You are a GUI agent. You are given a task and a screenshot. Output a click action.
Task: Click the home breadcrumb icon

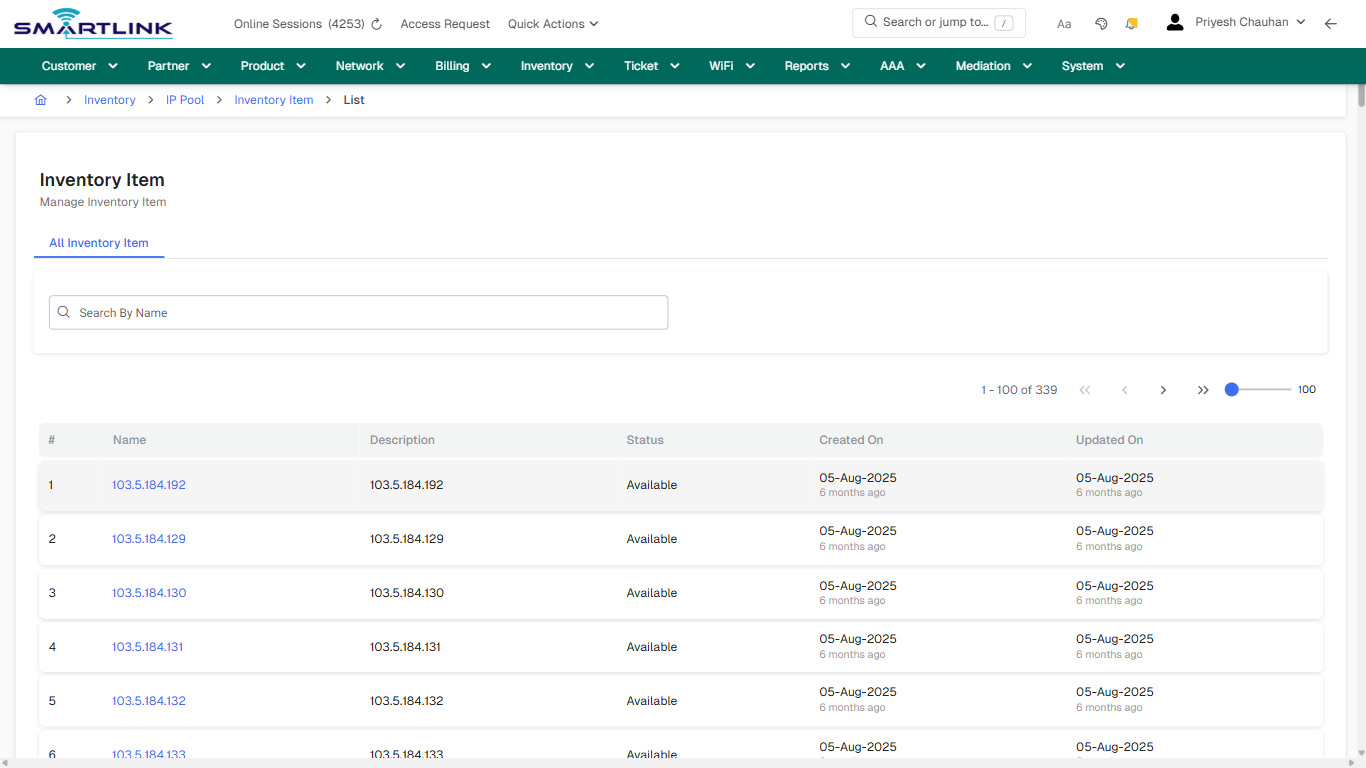click(41, 99)
